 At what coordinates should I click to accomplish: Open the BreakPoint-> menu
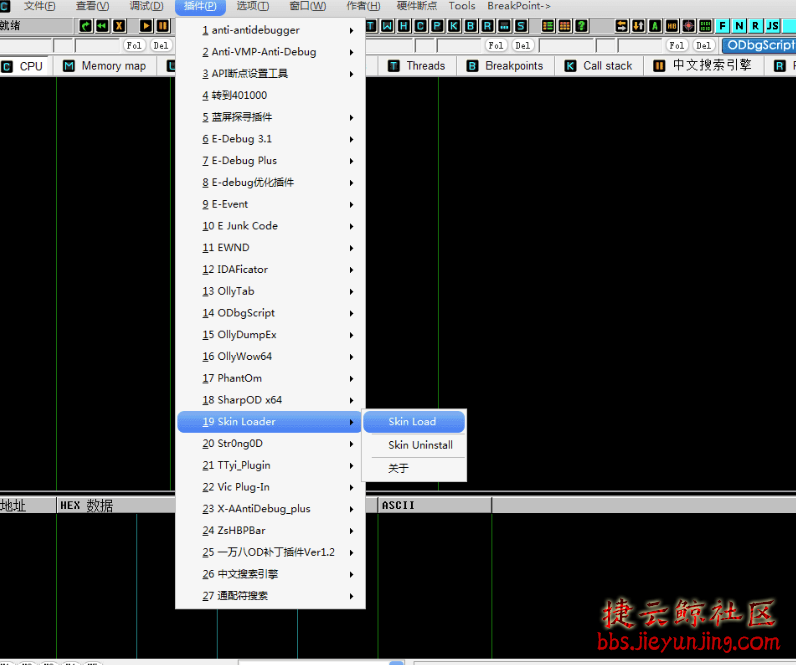coord(519,6)
